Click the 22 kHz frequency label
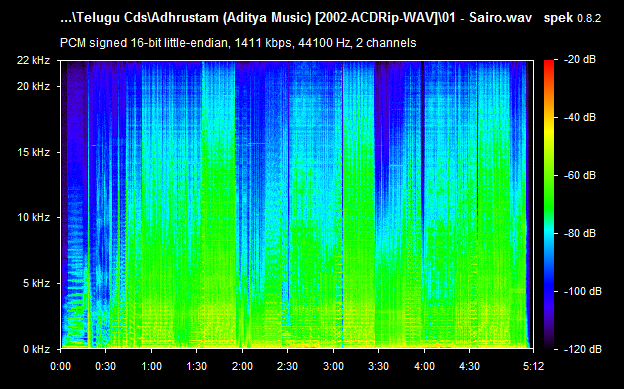The width and height of the screenshot is (624, 389). pos(33,61)
